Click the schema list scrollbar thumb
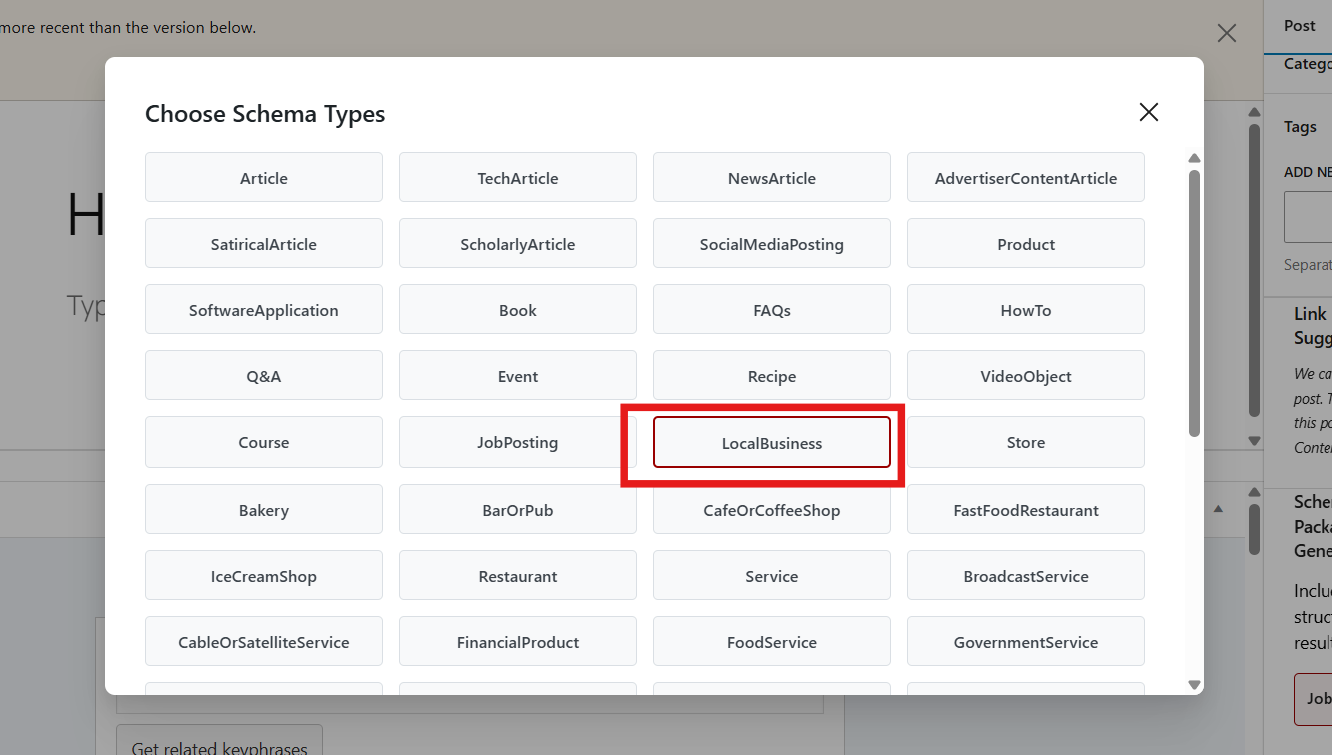 click(x=1194, y=303)
